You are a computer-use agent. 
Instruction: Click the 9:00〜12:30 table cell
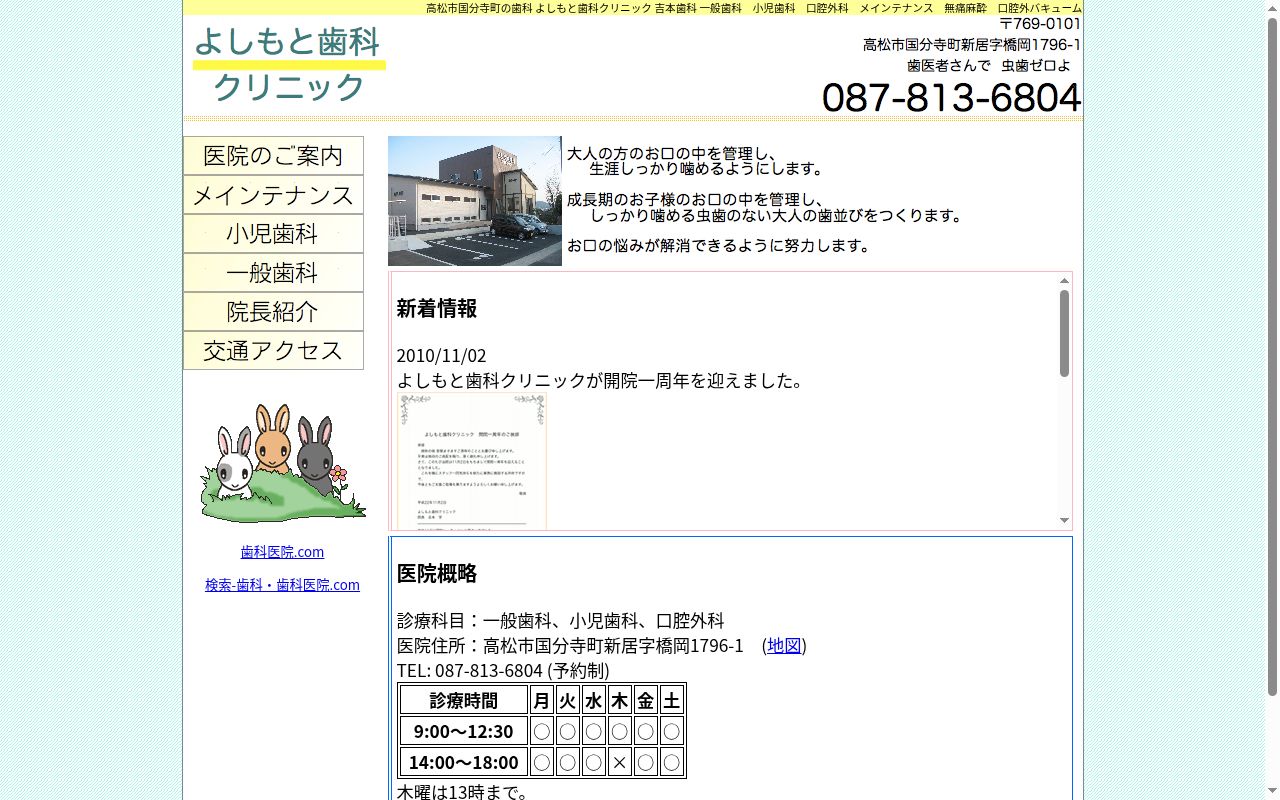click(x=464, y=731)
